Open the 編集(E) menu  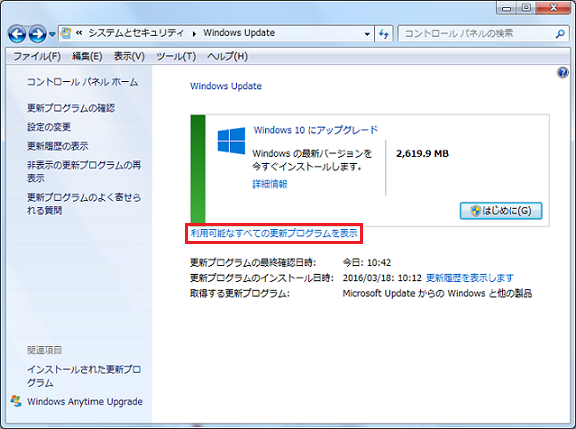click(87, 56)
